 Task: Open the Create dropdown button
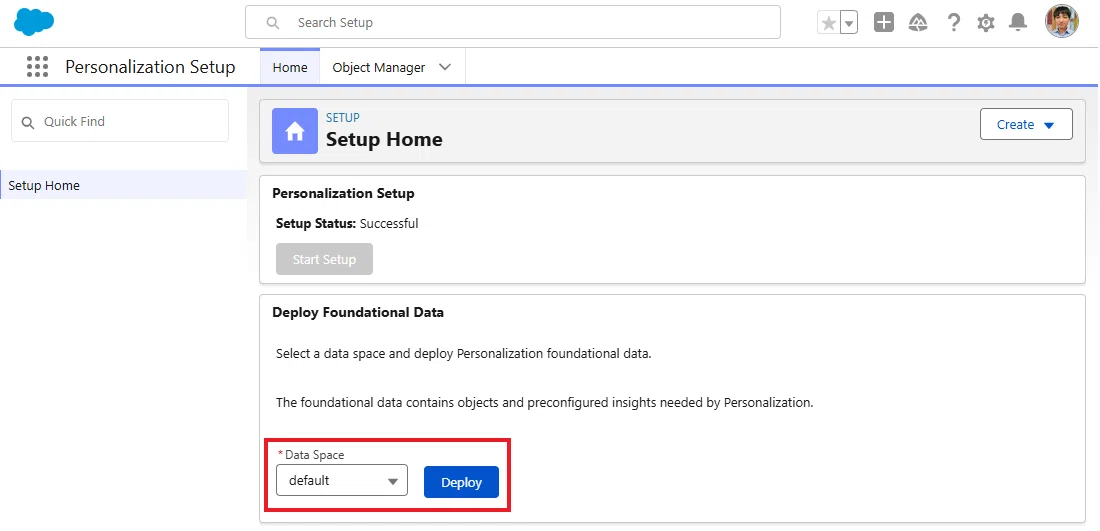tap(1026, 124)
